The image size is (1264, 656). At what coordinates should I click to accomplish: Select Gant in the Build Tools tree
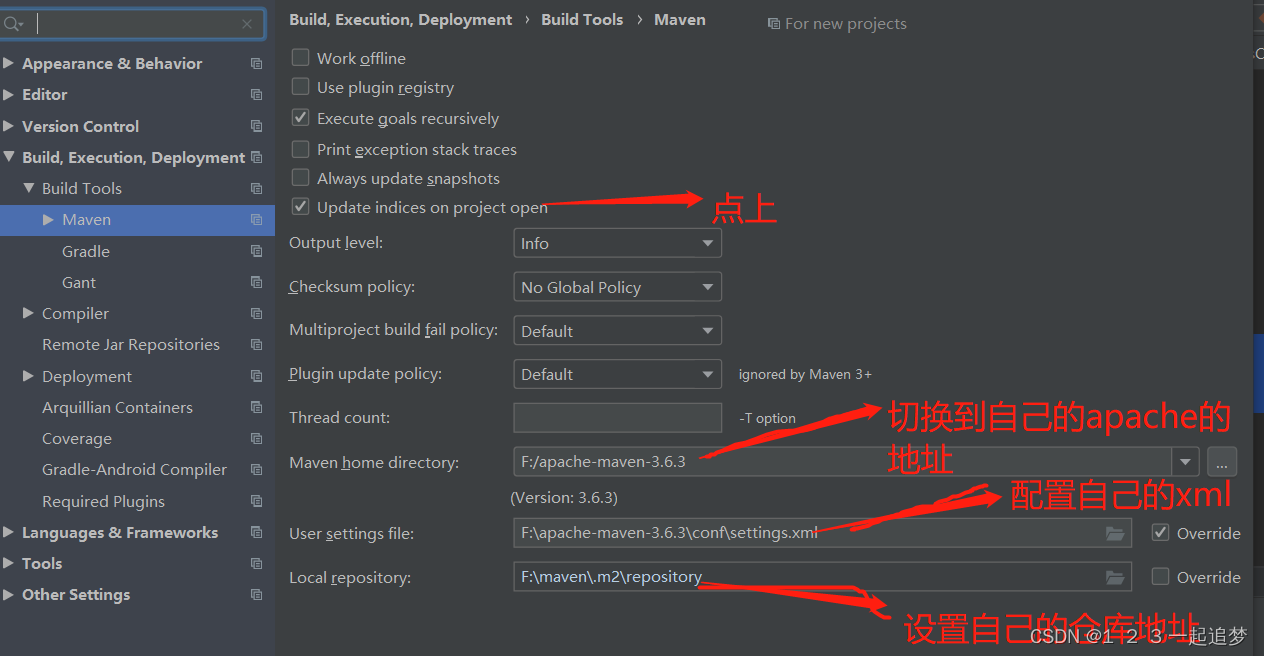[x=79, y=282]
